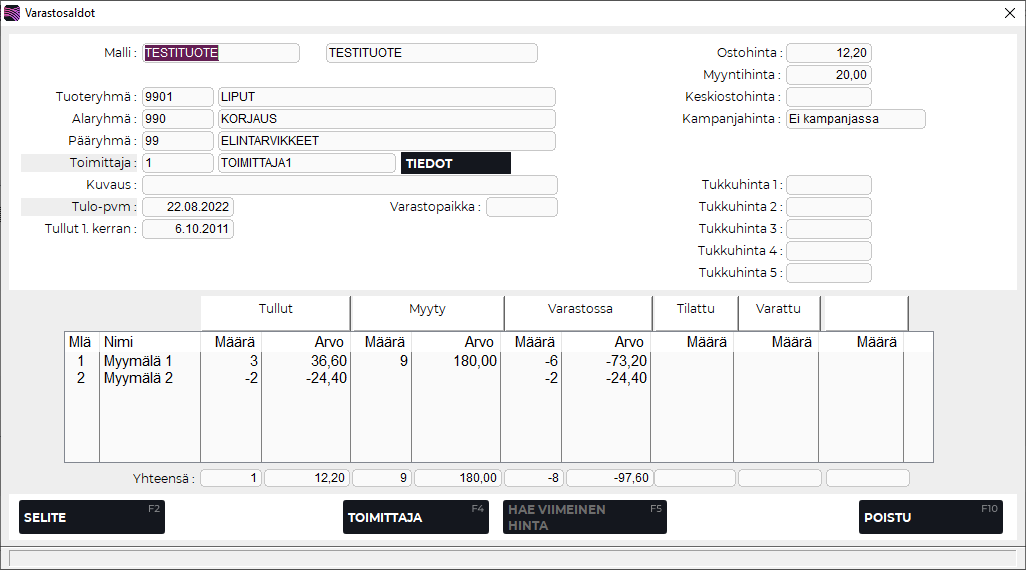Image resolution: width=1026 pixels, height=570 pixels.
Task: Click the Kampanjahinta field
Action: coord(855,119)
